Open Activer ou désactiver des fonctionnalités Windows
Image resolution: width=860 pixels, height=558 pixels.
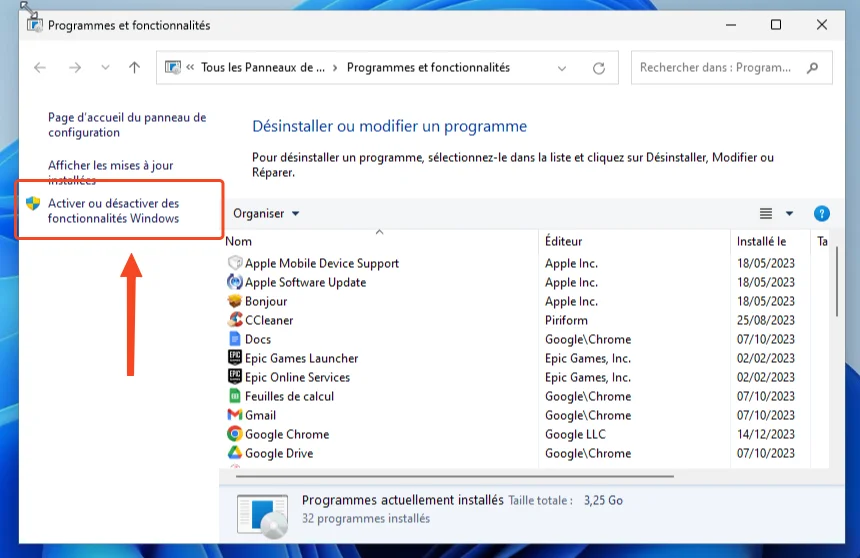point(113,211)
